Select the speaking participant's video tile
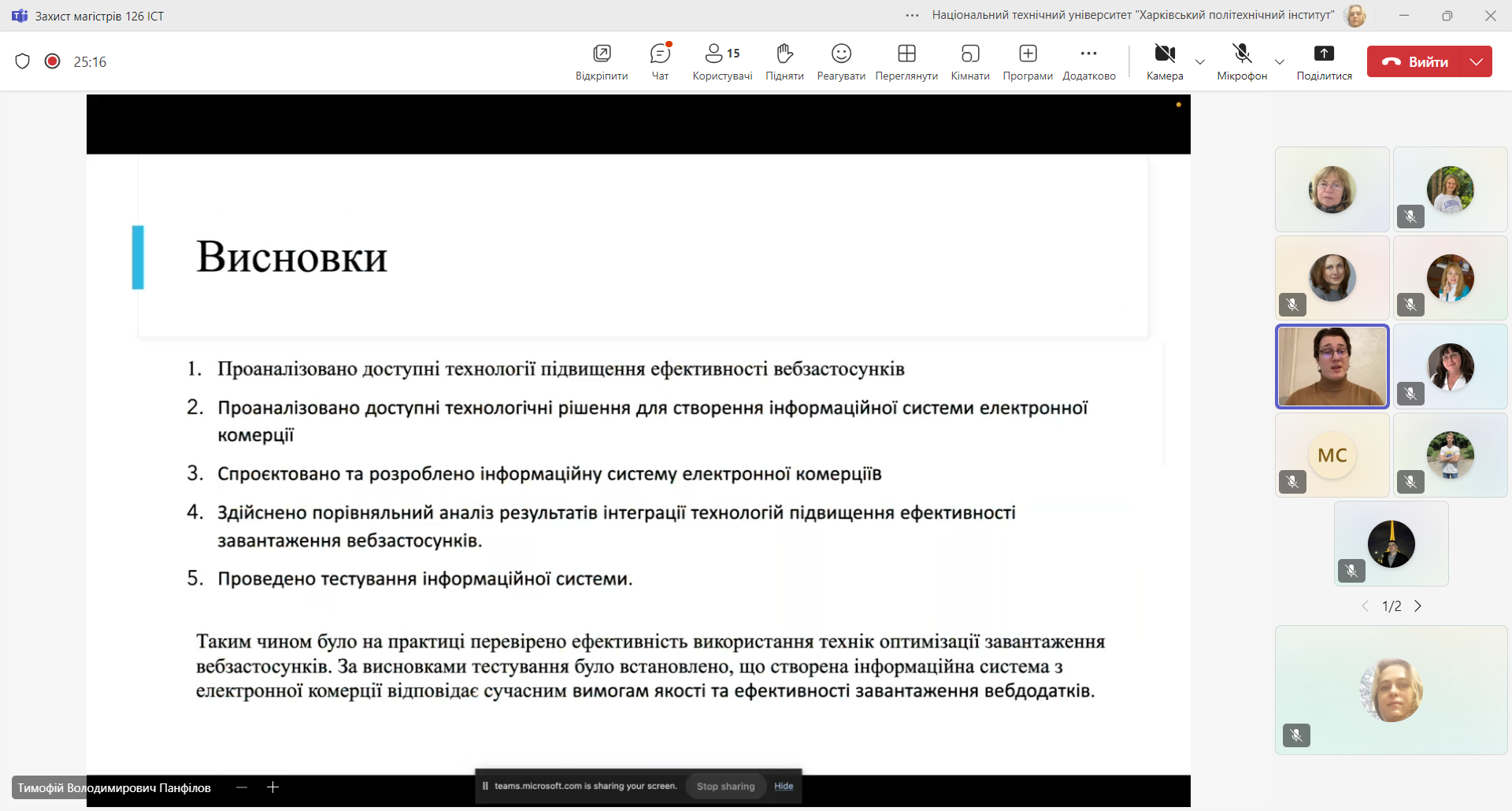 [1332, 367]
